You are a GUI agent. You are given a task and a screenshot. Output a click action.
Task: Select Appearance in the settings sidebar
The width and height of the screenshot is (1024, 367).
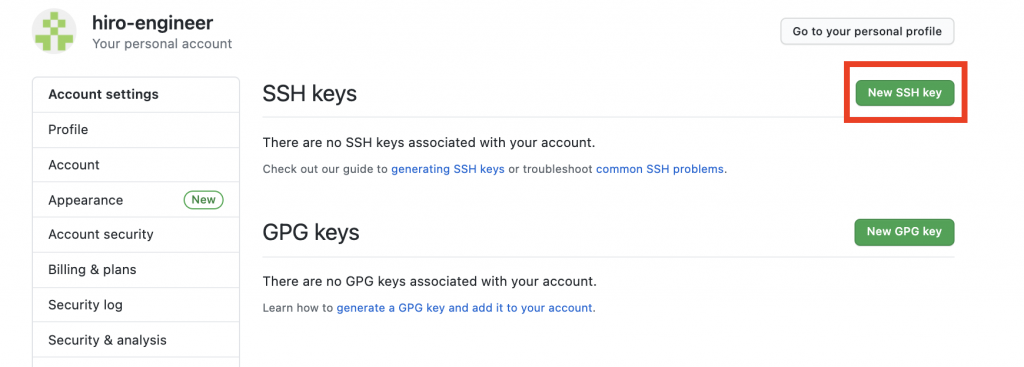136,200
